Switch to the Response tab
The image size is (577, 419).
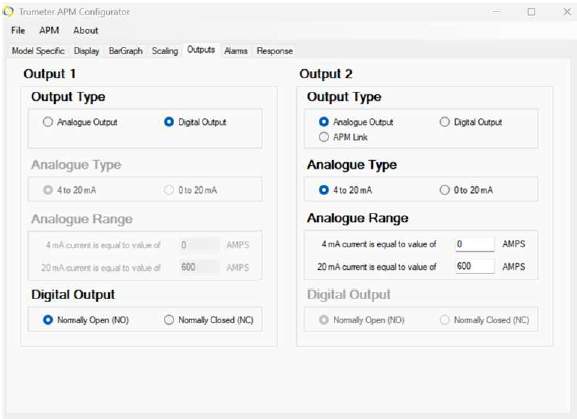coord(275,51)
